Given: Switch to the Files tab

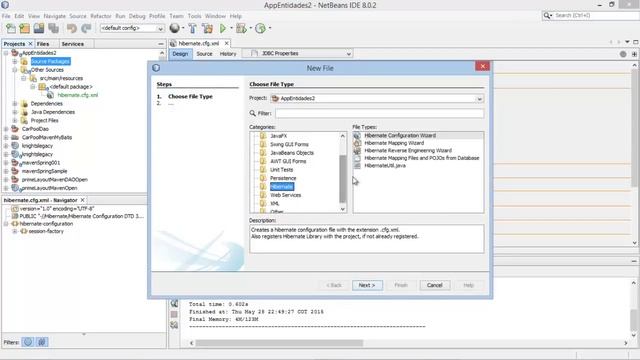Looking at the screenshot, I should pyautogui.click(x=43, y=44).
